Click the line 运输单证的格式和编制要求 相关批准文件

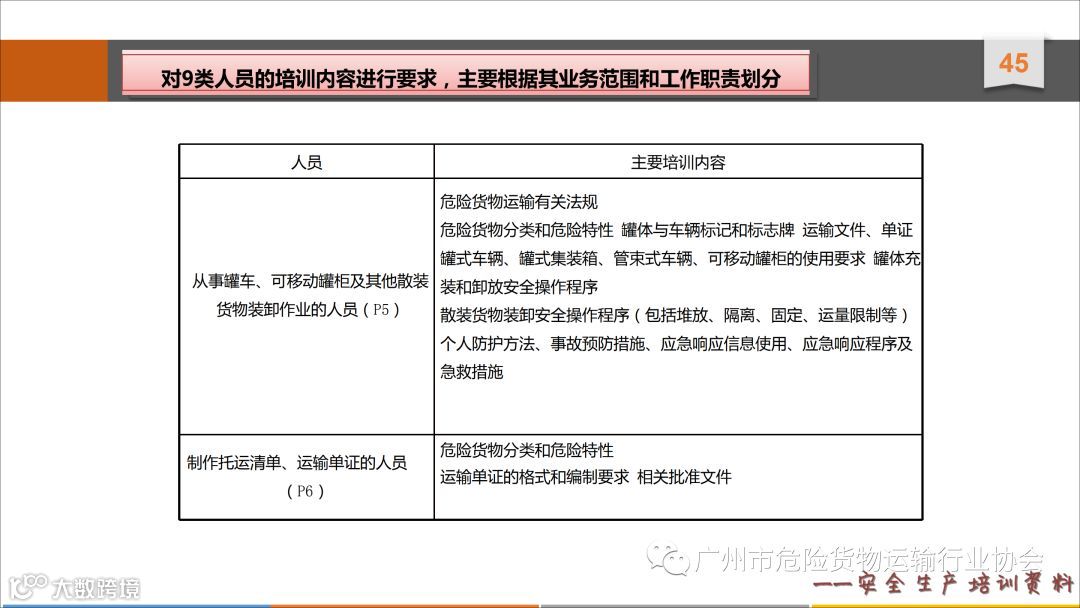coord(585,477)
